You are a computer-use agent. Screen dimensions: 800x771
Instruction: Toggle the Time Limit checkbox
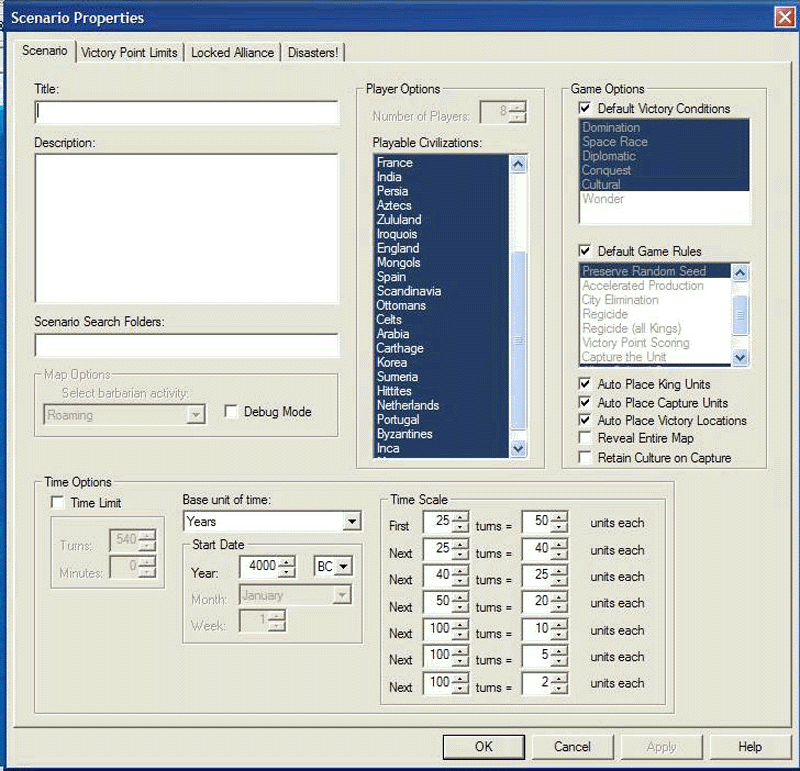pyautogui.click(x=58, y=503)
